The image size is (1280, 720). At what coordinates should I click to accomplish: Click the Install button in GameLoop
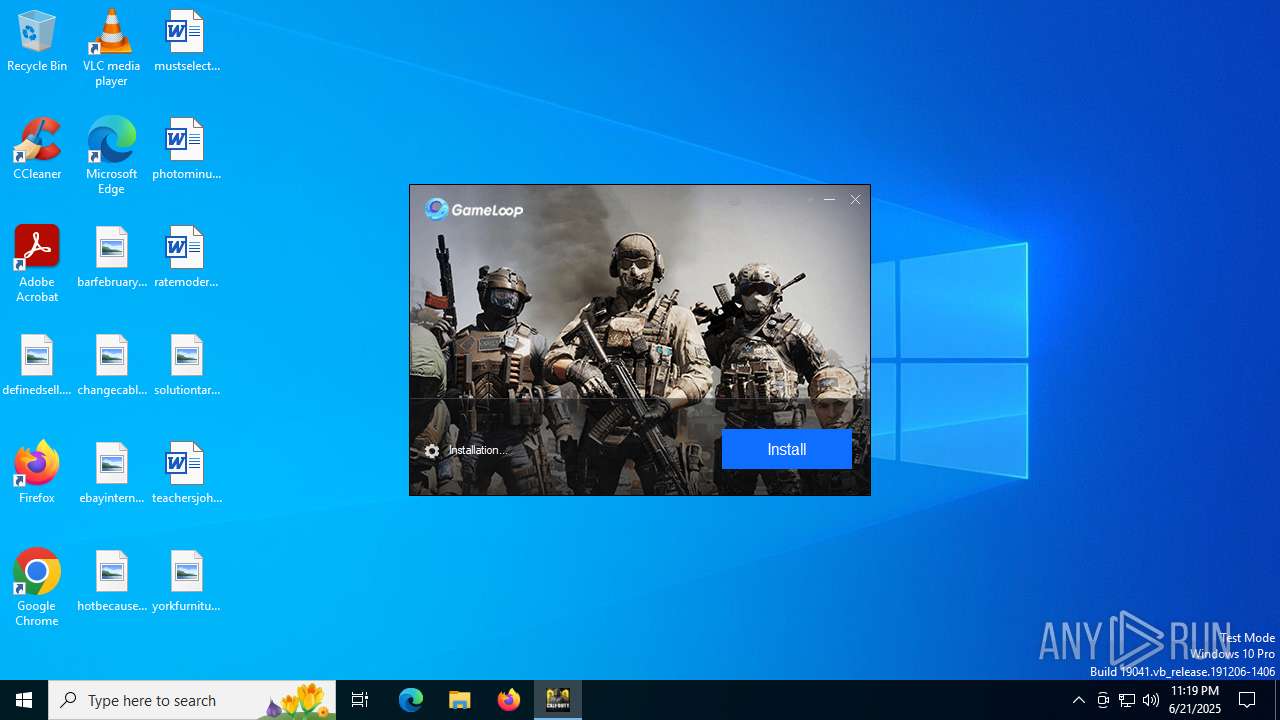point(786,449)
